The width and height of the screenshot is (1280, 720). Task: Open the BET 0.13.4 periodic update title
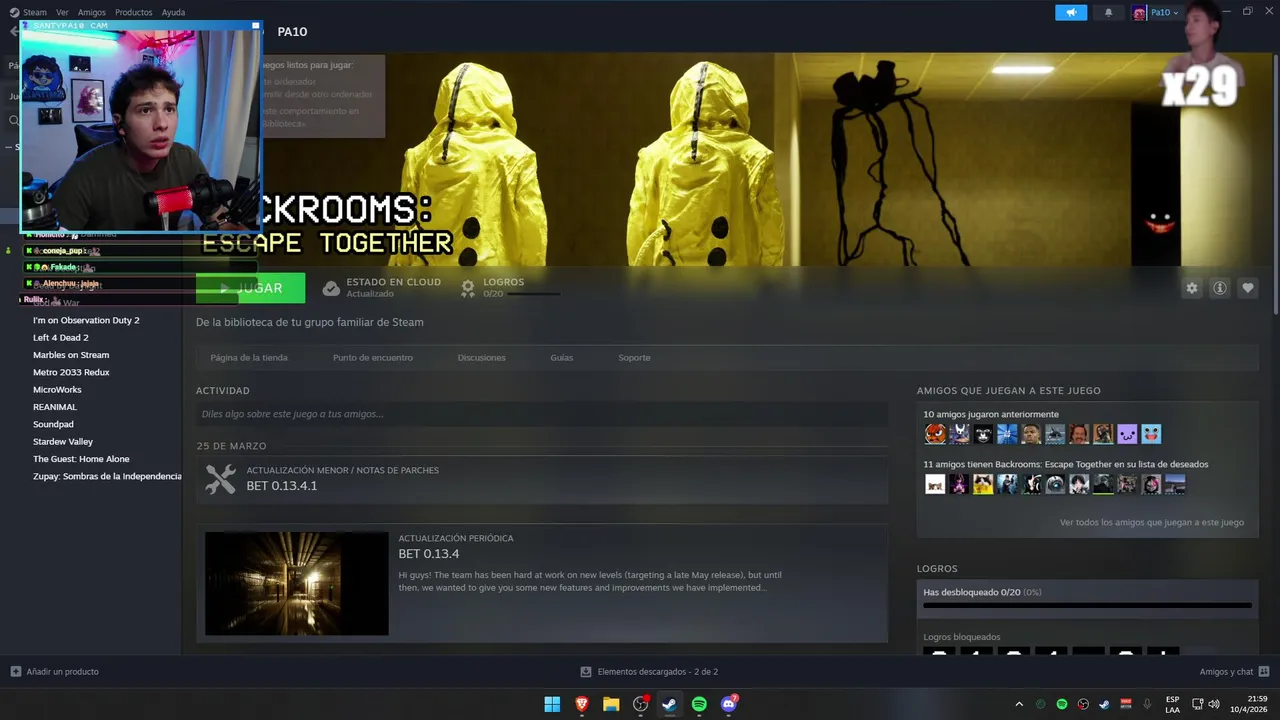[429, 554]
